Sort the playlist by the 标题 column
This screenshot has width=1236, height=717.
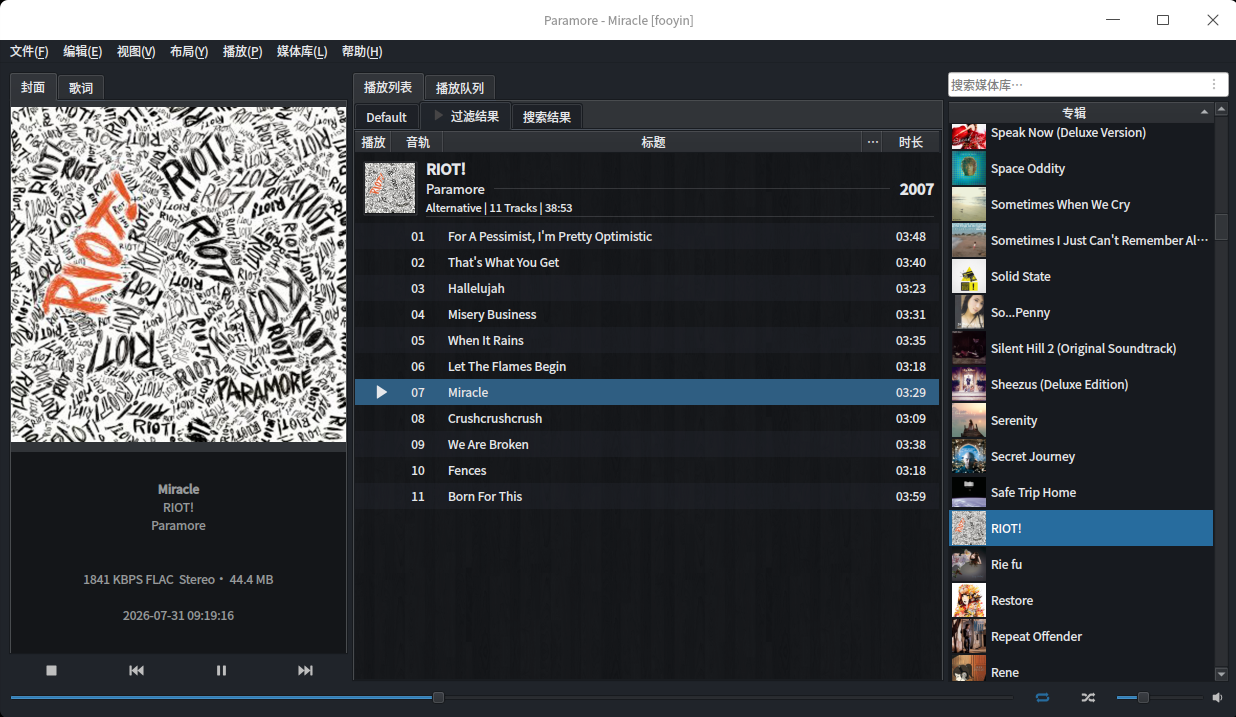tap(653, 142)
